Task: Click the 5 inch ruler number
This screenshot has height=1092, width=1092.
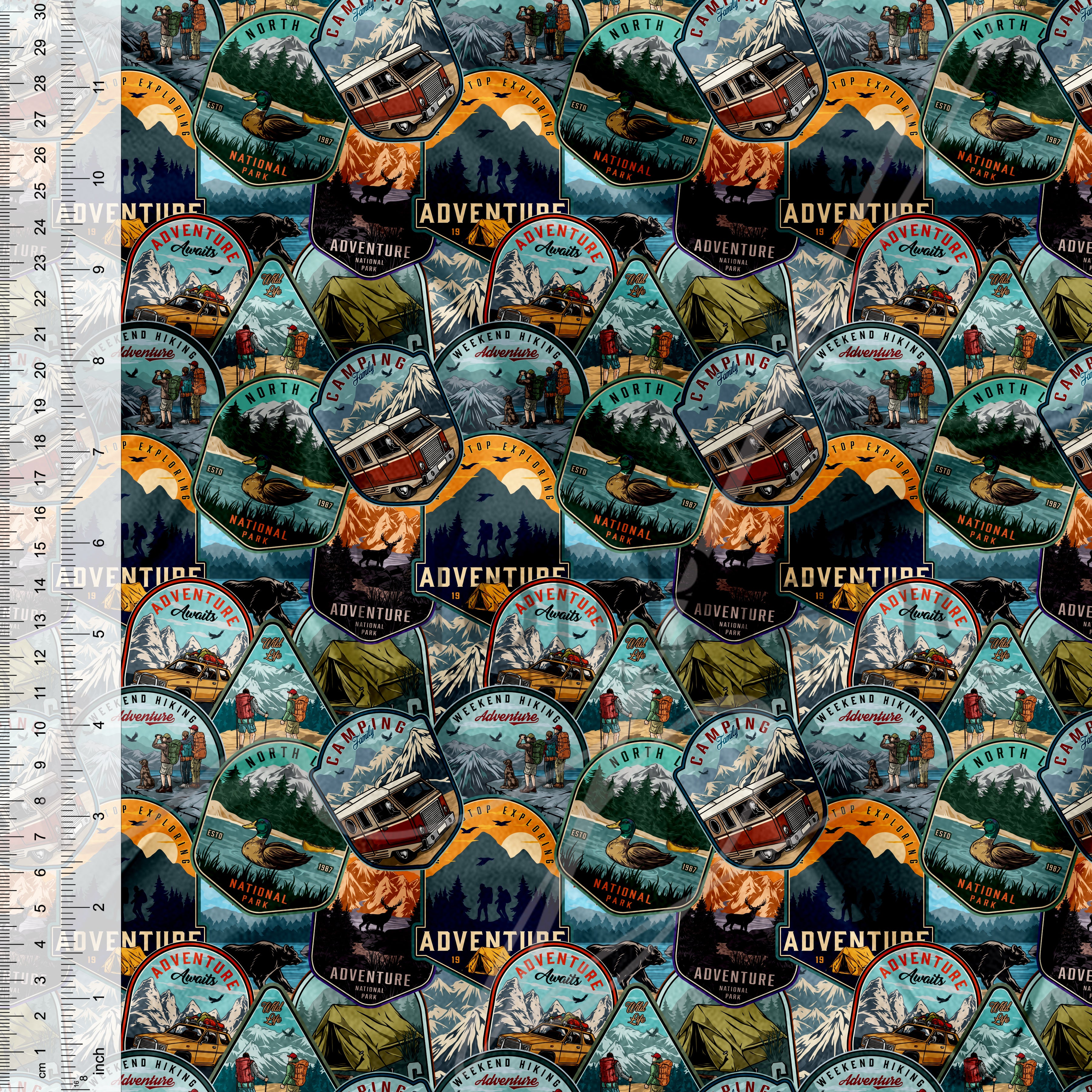Action: pos(99,634)
